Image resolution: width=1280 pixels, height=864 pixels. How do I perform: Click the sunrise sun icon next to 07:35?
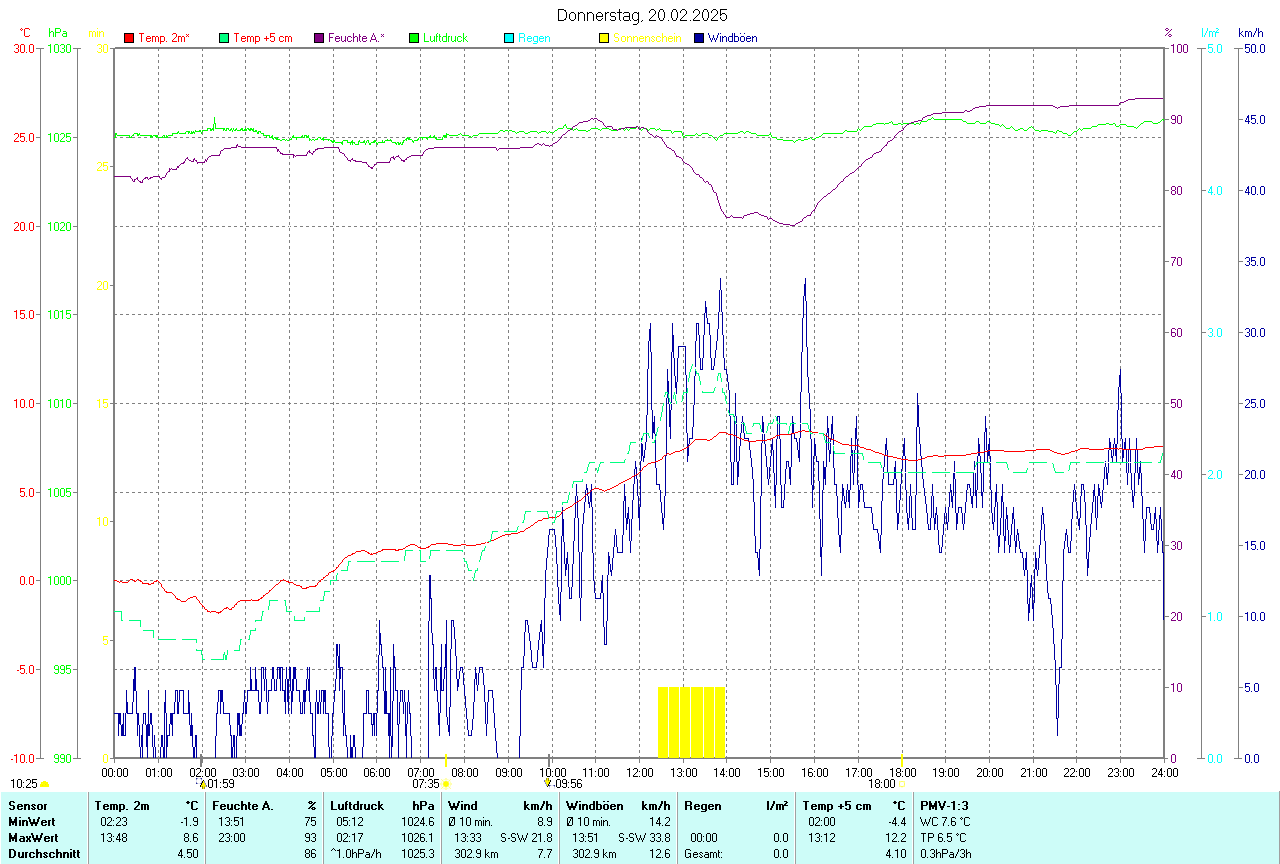(446, 785)
